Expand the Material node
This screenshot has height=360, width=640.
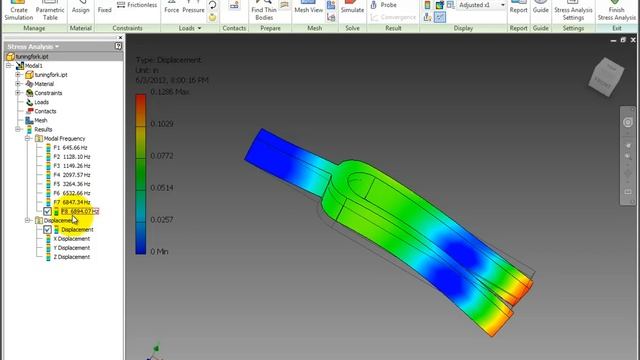pyautogui.click(x=18, y=84)
